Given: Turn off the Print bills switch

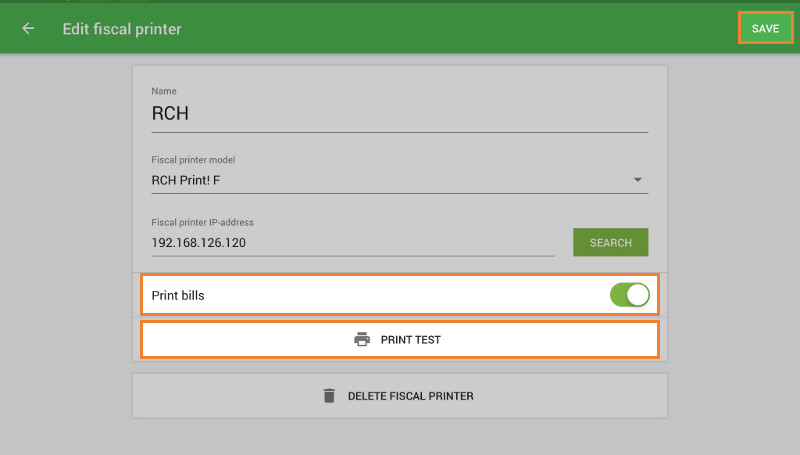Looking at the screenshot, I should click(630, 295).
